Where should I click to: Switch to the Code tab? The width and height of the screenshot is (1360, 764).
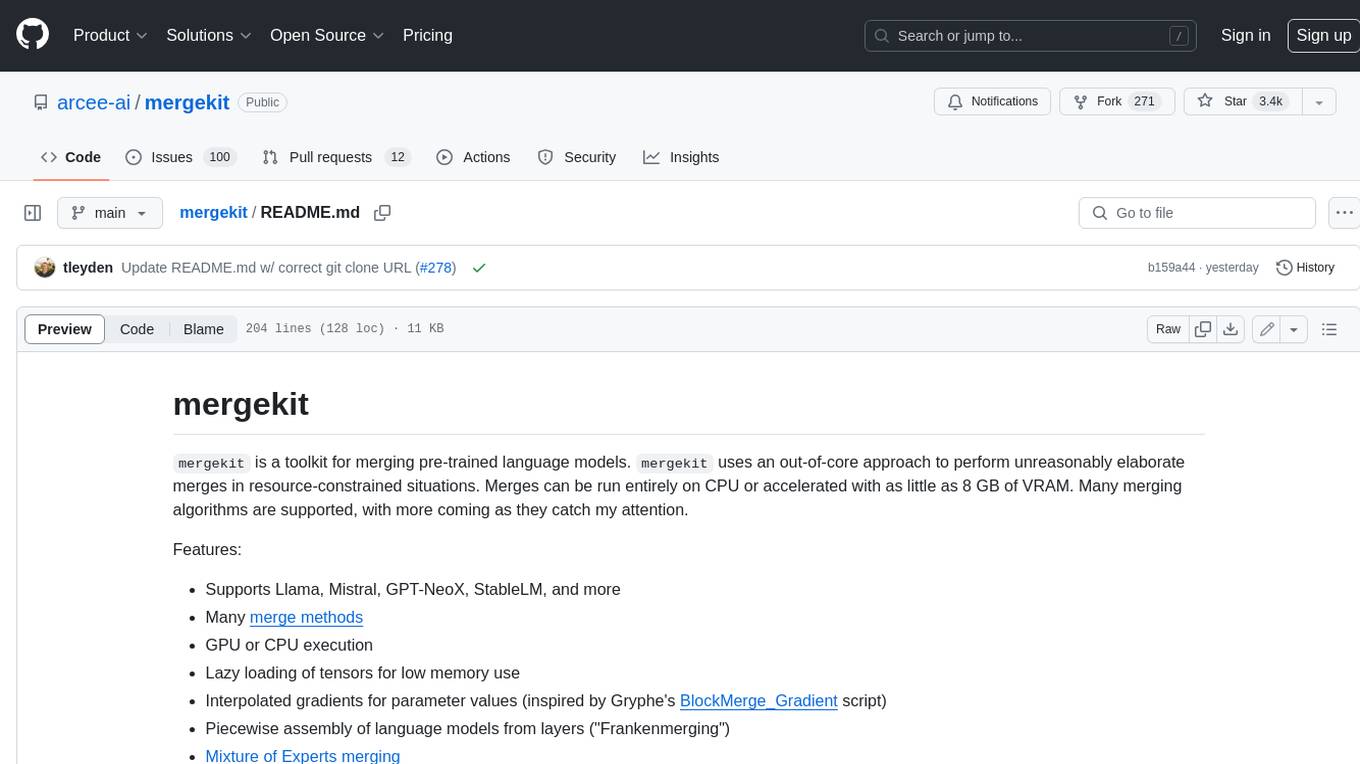point(71,157)
